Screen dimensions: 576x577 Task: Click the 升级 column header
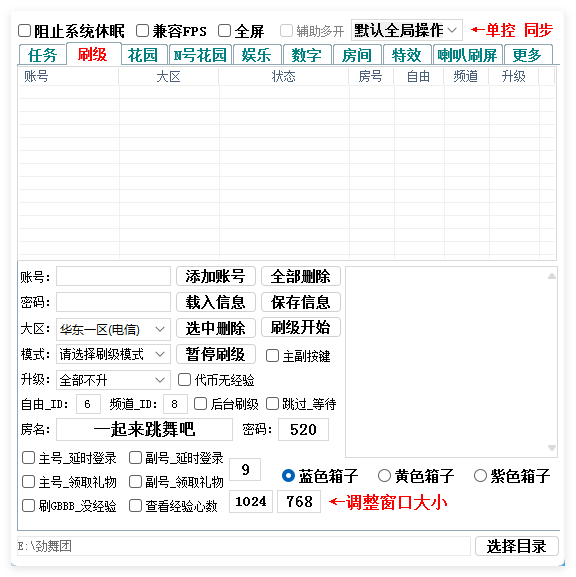(x=514, y=77)
